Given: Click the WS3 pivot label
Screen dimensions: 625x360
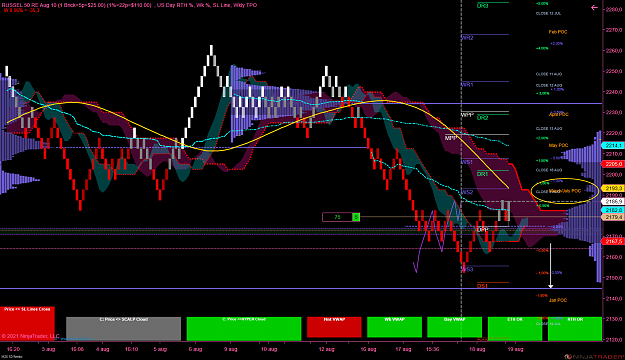Looking at the screenshot, I should [x=467, y=270].
